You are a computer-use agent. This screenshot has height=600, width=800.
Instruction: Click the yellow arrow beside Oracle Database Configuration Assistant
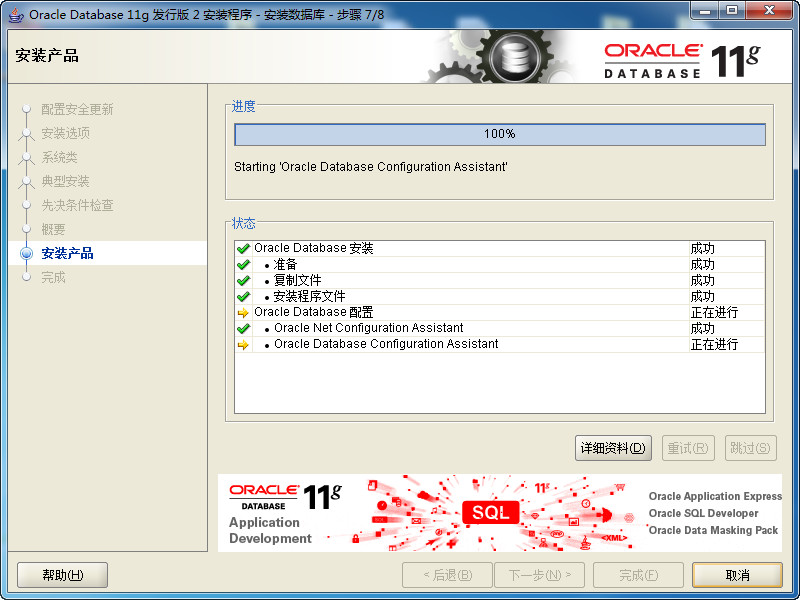243,344
